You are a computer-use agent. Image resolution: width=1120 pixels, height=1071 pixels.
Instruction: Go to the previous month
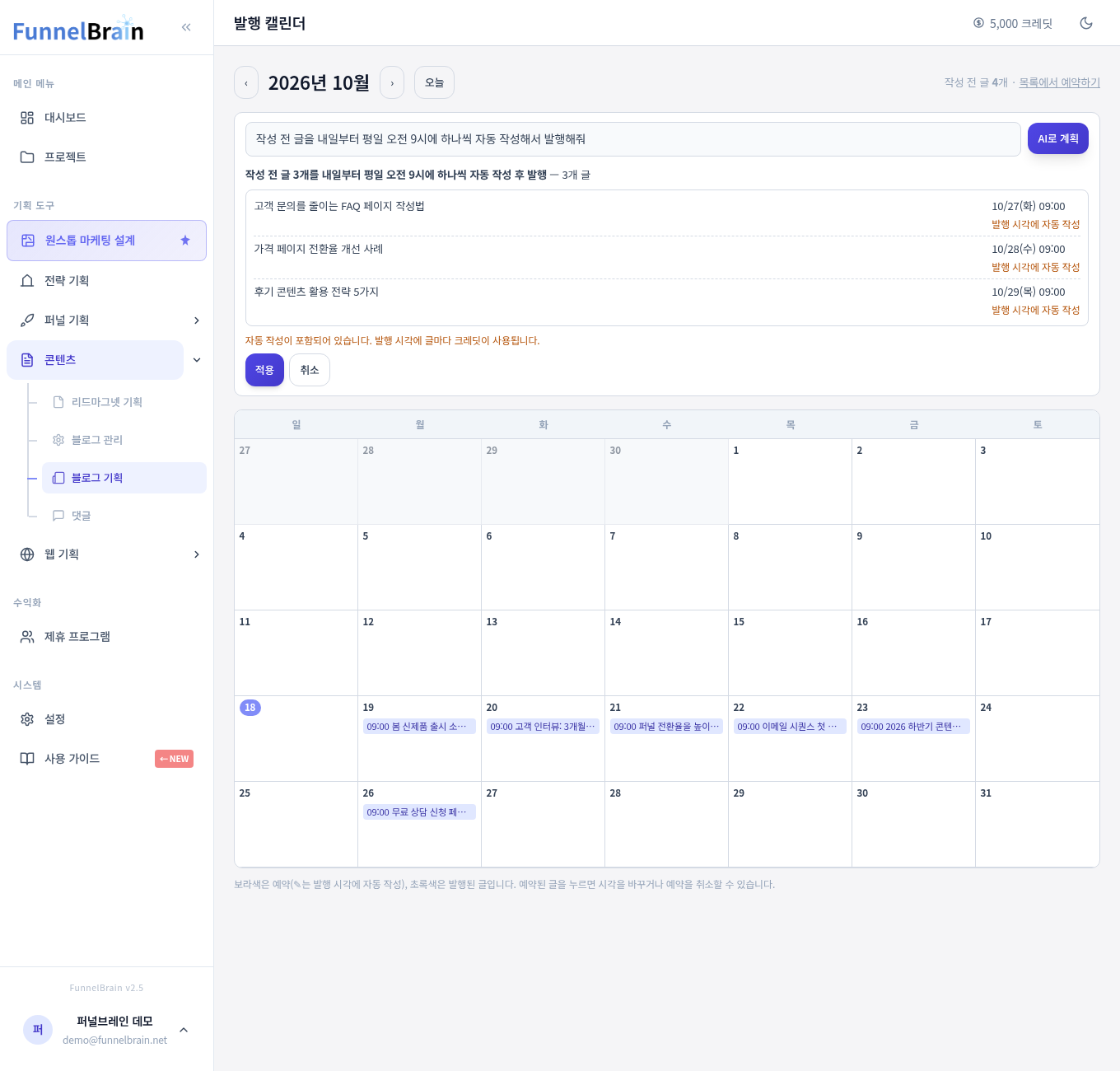tap(246, 82)
